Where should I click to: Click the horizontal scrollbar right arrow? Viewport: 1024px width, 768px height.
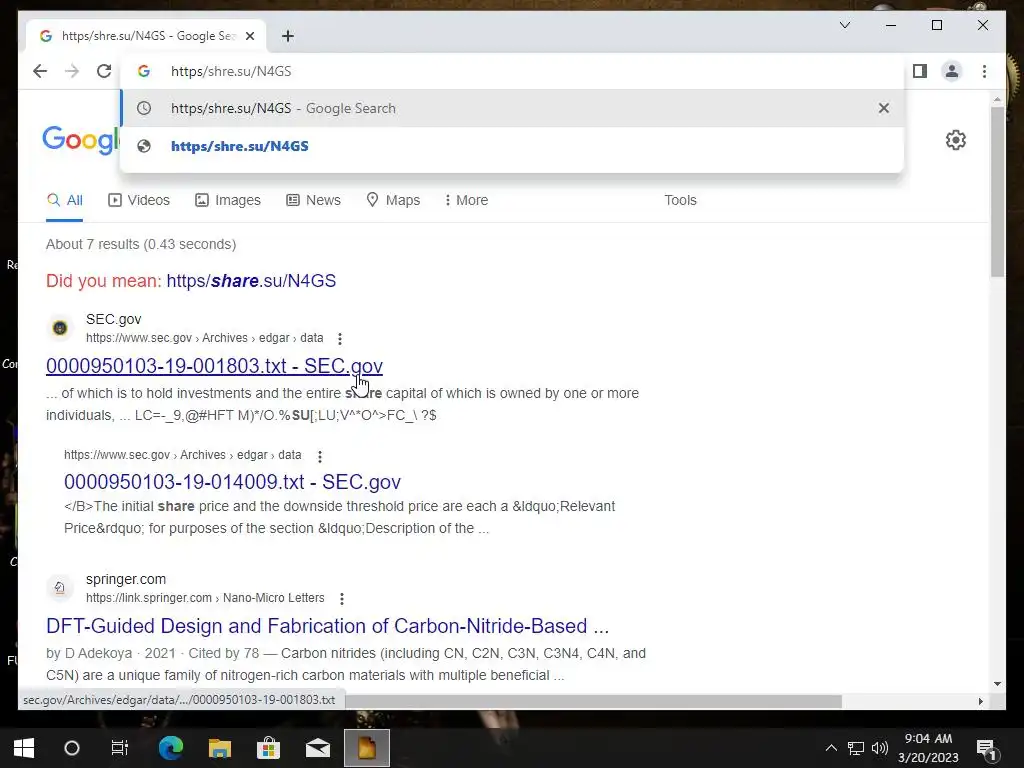[x=980, y=701]
